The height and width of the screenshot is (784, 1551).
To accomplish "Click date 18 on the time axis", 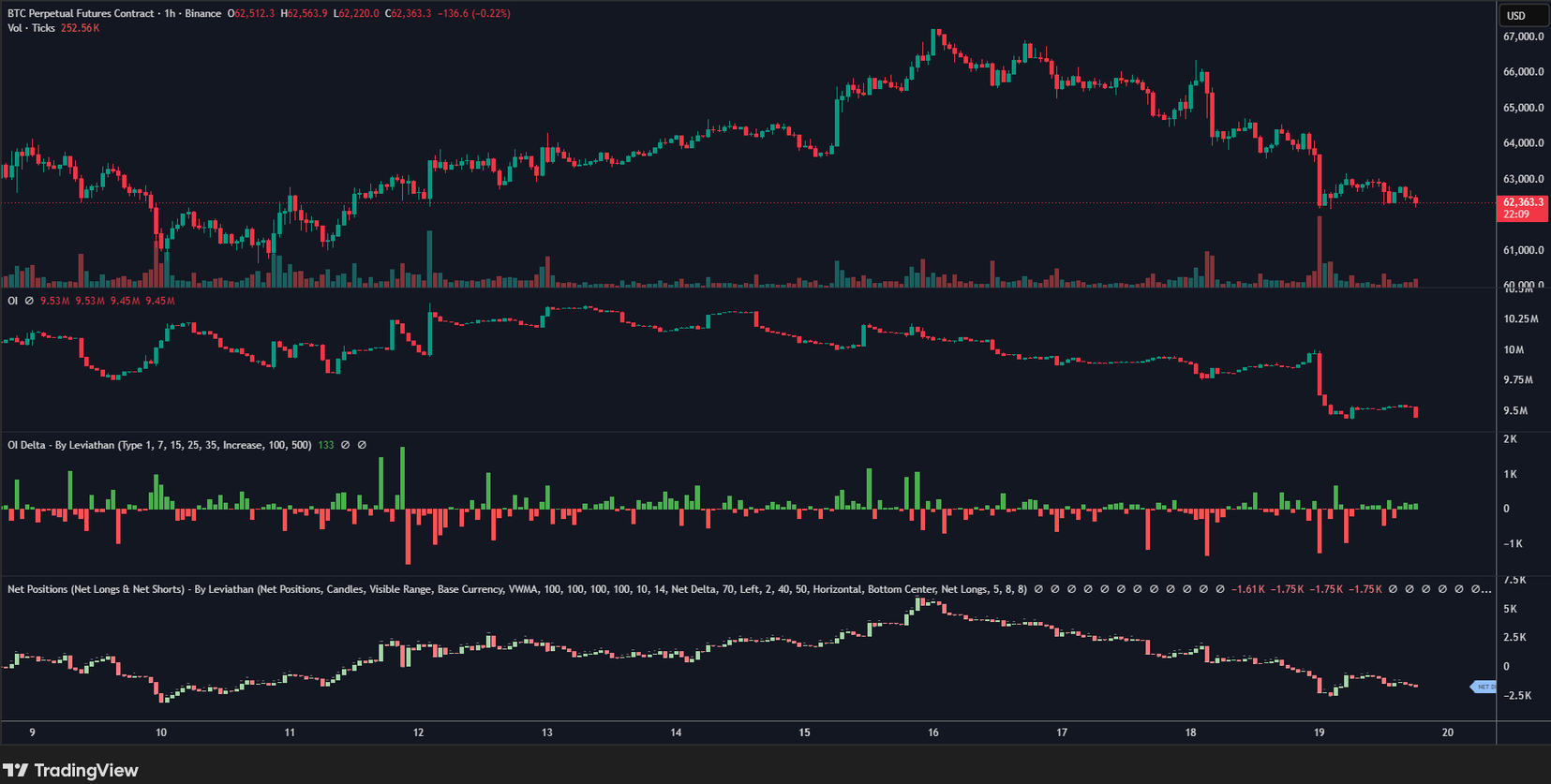I will click(x=1190, y=732).
